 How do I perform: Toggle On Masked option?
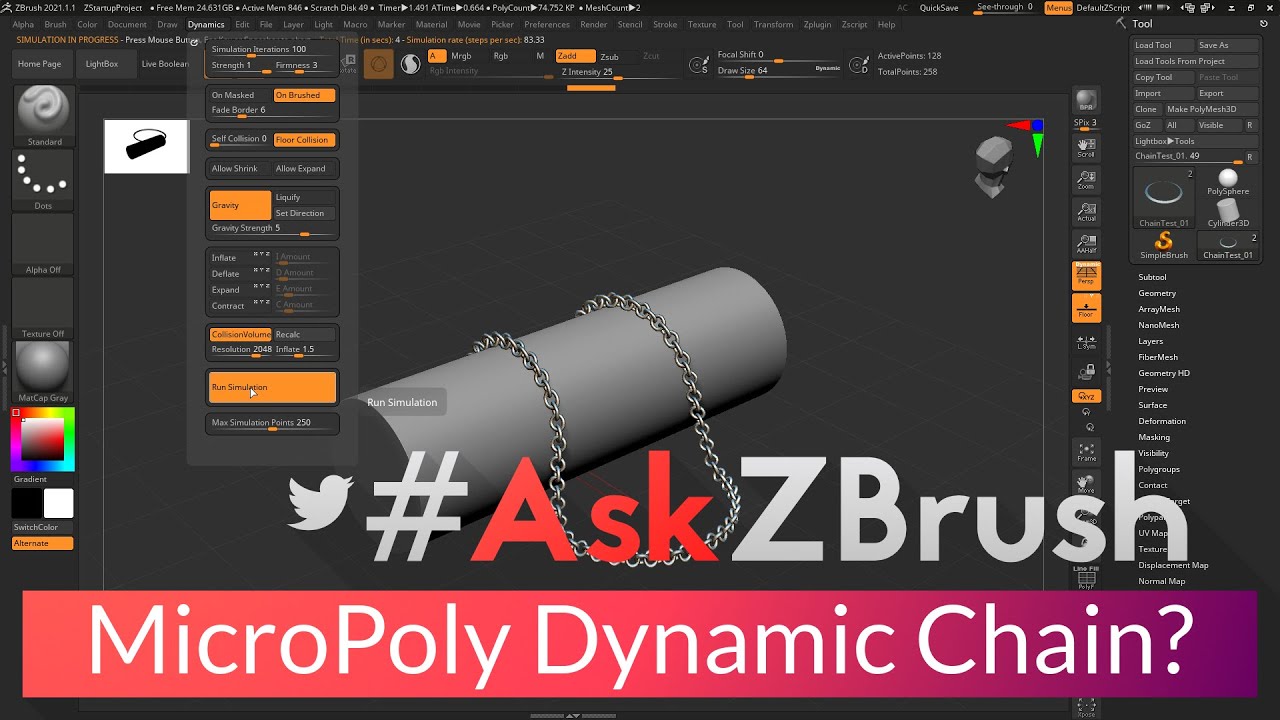tap(239, 95)
